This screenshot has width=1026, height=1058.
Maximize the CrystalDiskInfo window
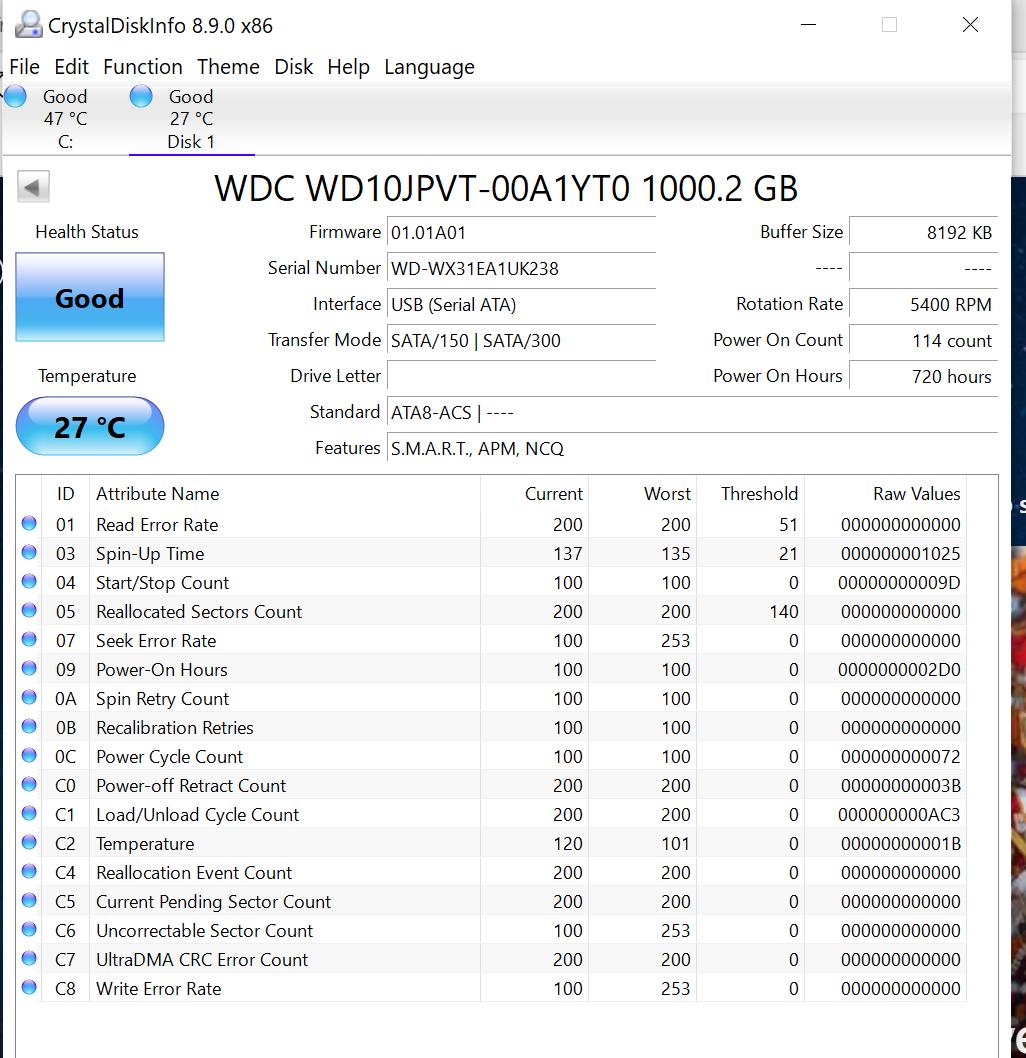tap(889, 25)
